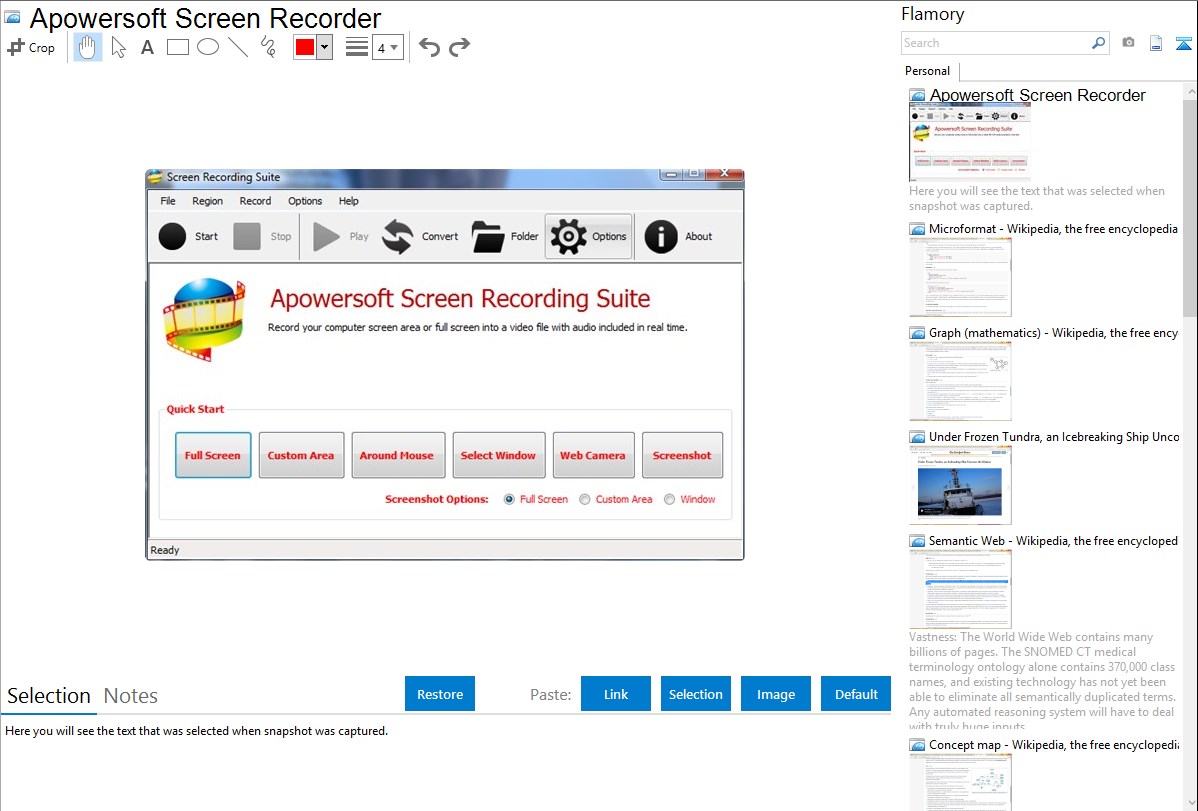Click the Full Screen quick start button
The height and width of the screenshot is (811, 1198).
coord(213,456)
